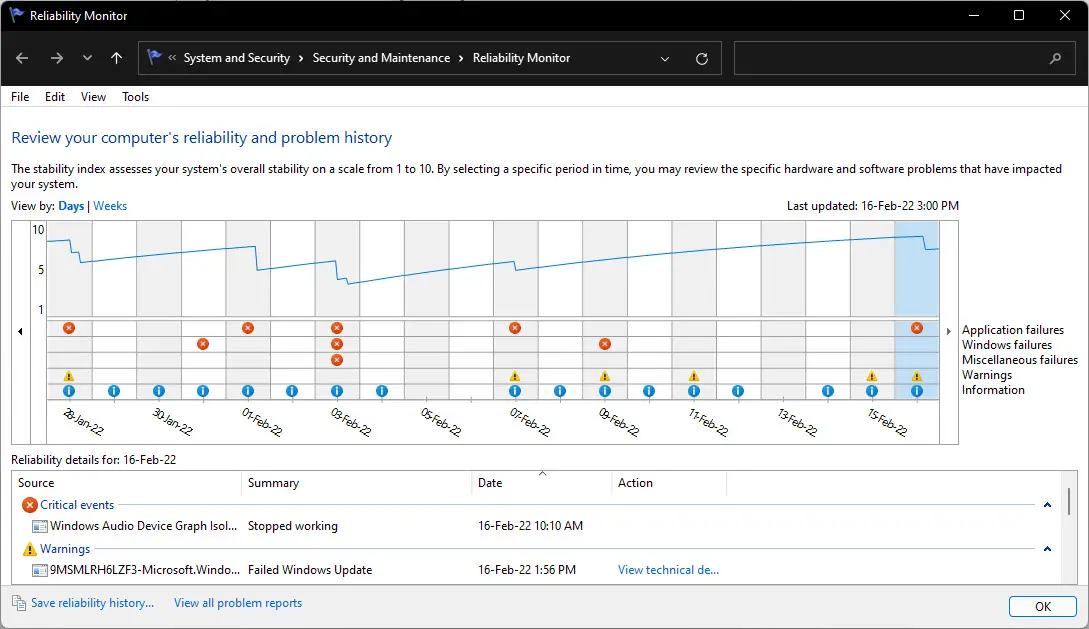Image resolution: width=1089 pixels, height=629 pixels.
Task: Select the information icon on 03-Feb-22
Action: (x=337, y=391)
